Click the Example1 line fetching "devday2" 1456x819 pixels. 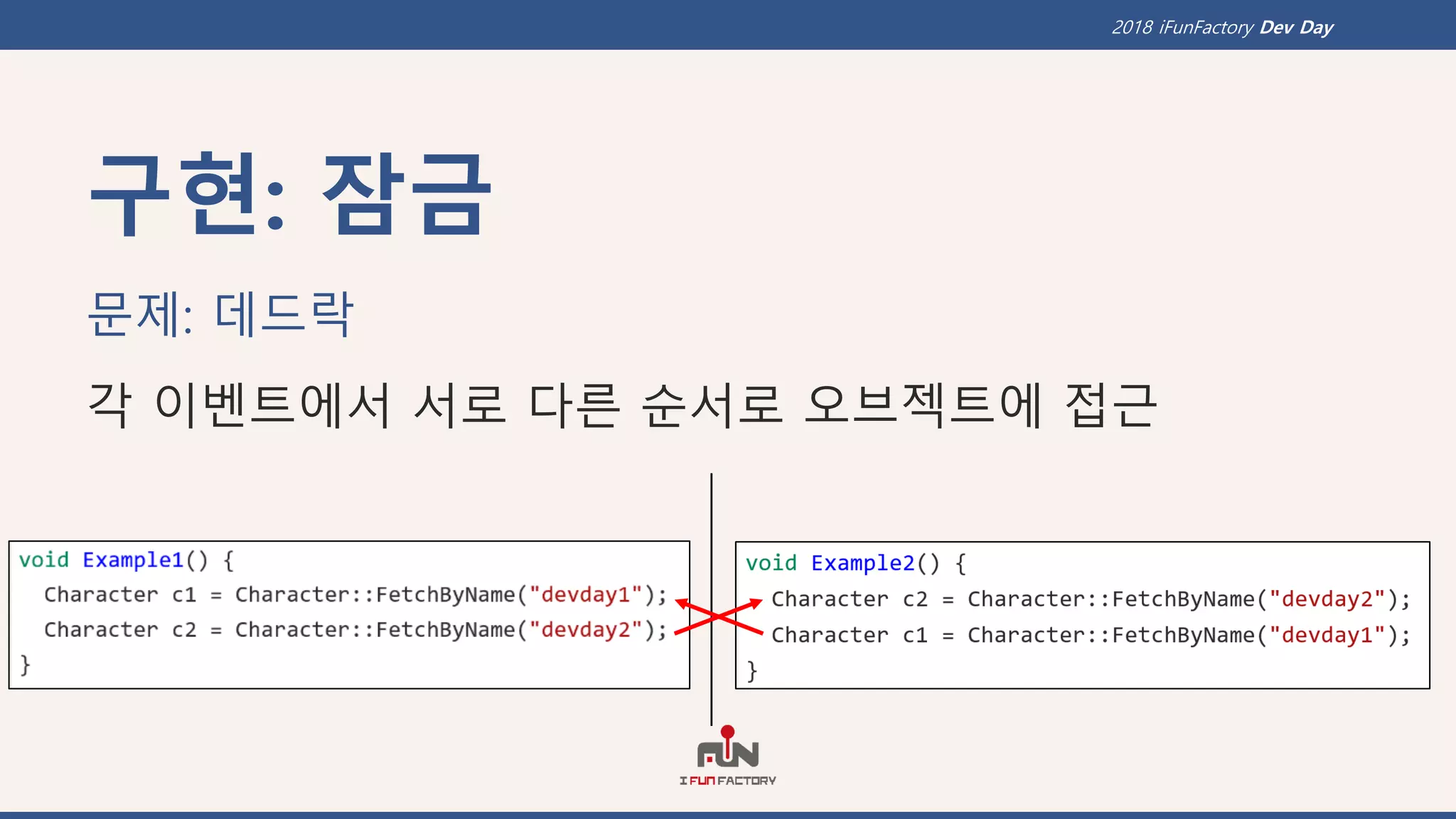coord(355,630)
